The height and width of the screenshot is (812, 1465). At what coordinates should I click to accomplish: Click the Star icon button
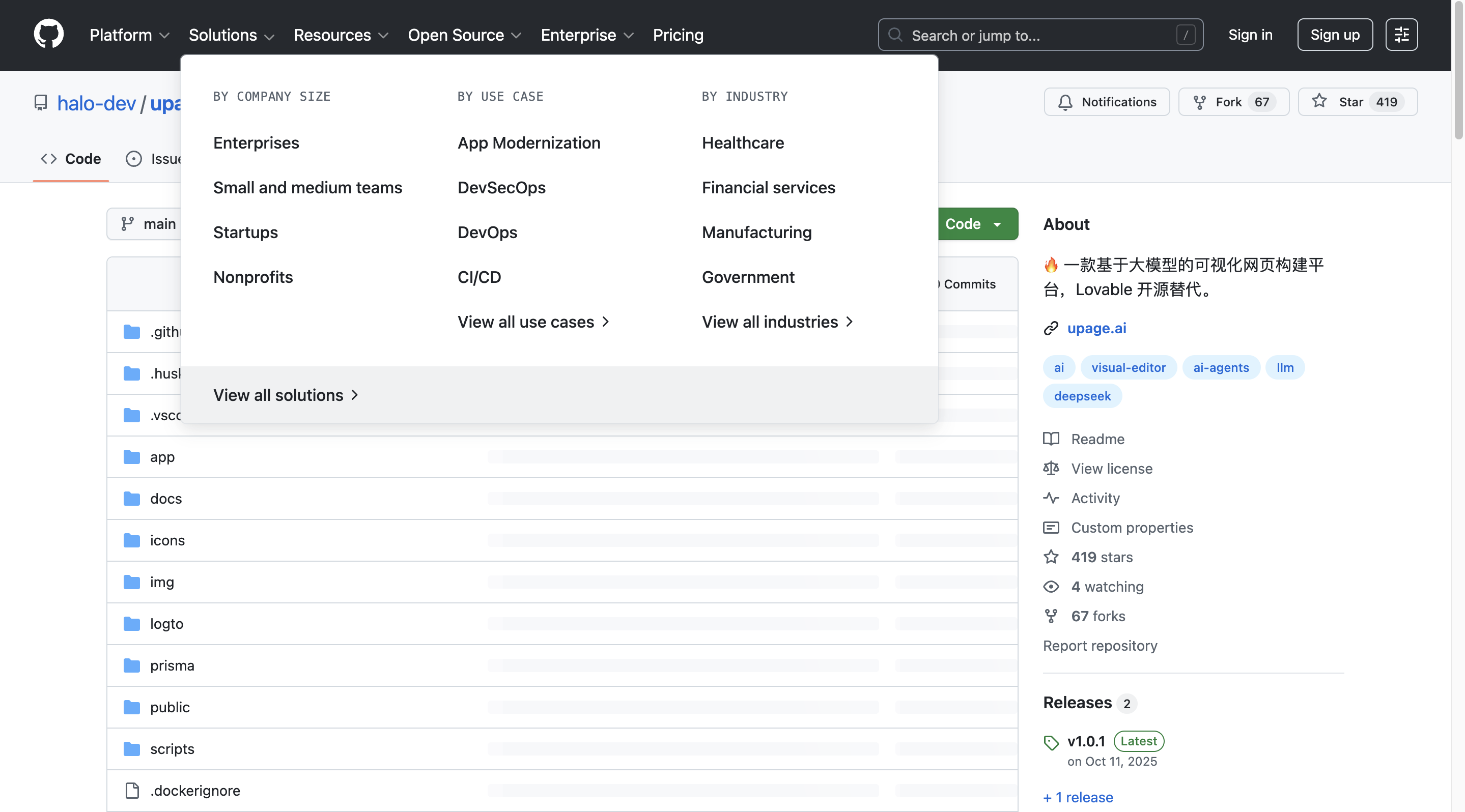click(1319, 102)
